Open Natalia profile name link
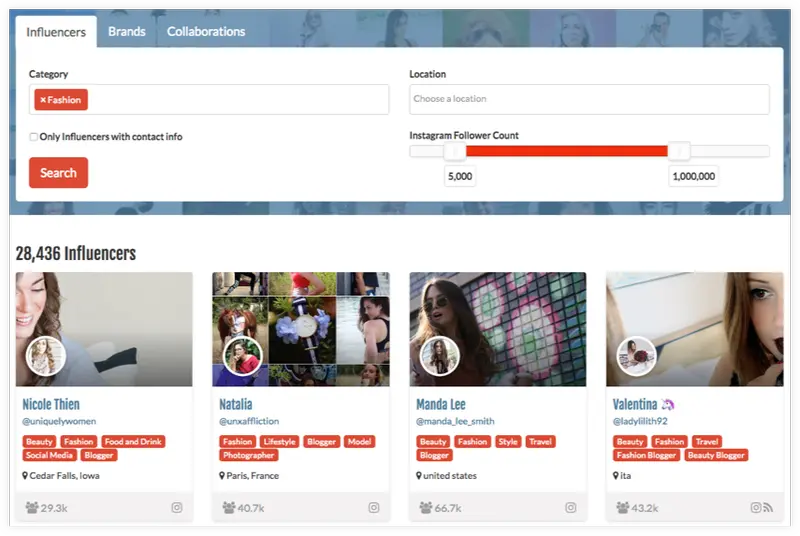Image resolution: width=800 pixels, height=536 pixels. [236, 404]
